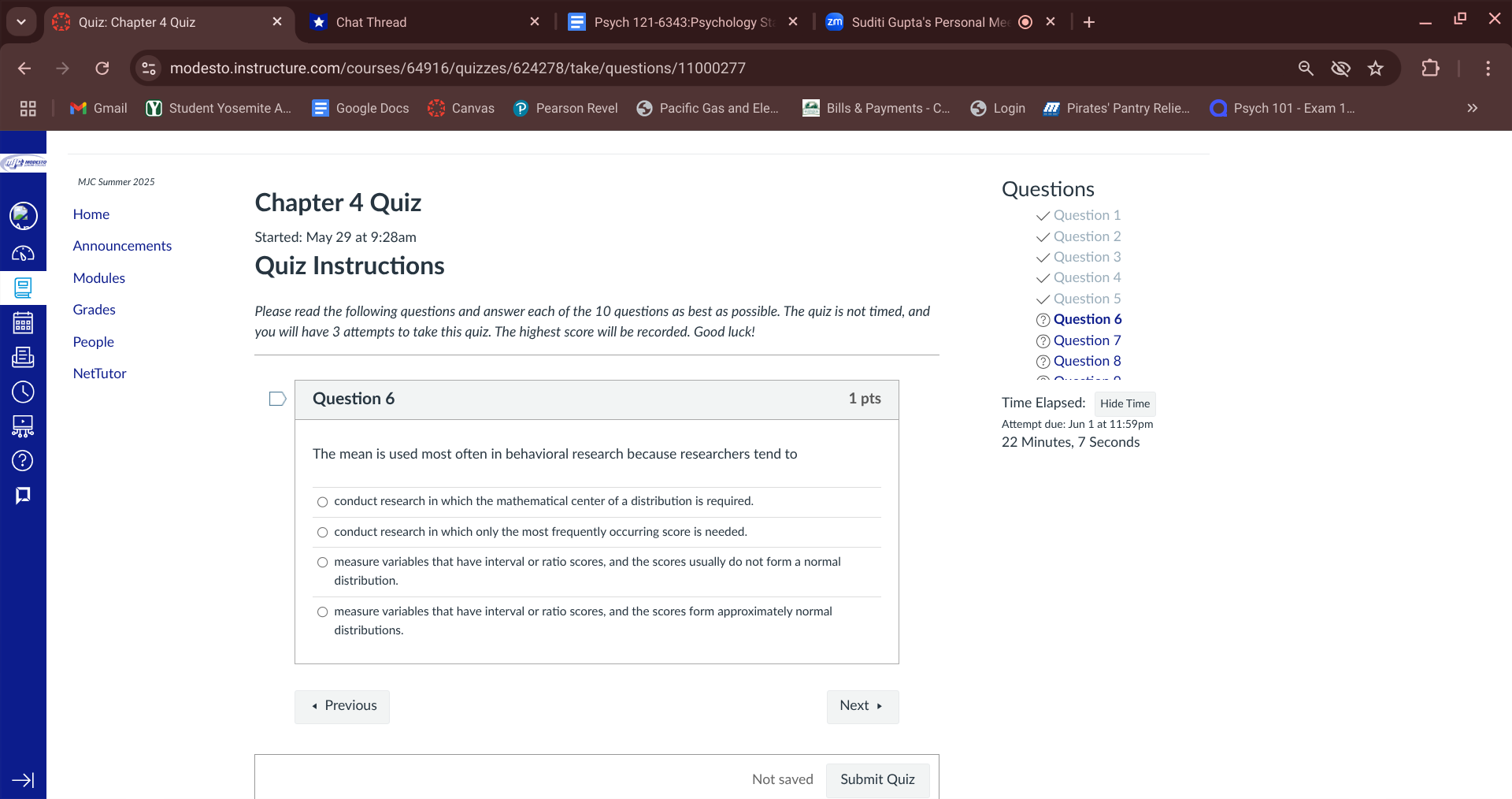This screenshot has width=1512, height=799.
Task: Open the Help question-mark icon in sidebar
Action: click(24, 461)
